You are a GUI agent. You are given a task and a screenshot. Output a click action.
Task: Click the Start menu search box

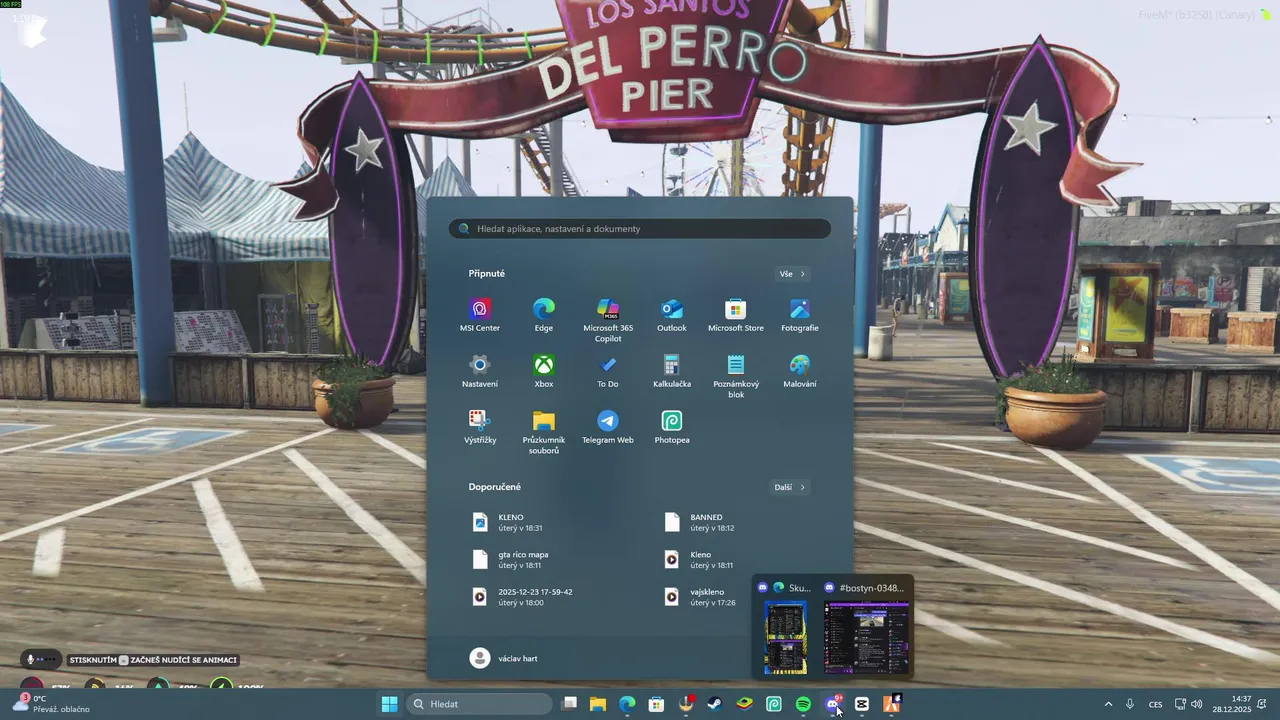(640, 229)
